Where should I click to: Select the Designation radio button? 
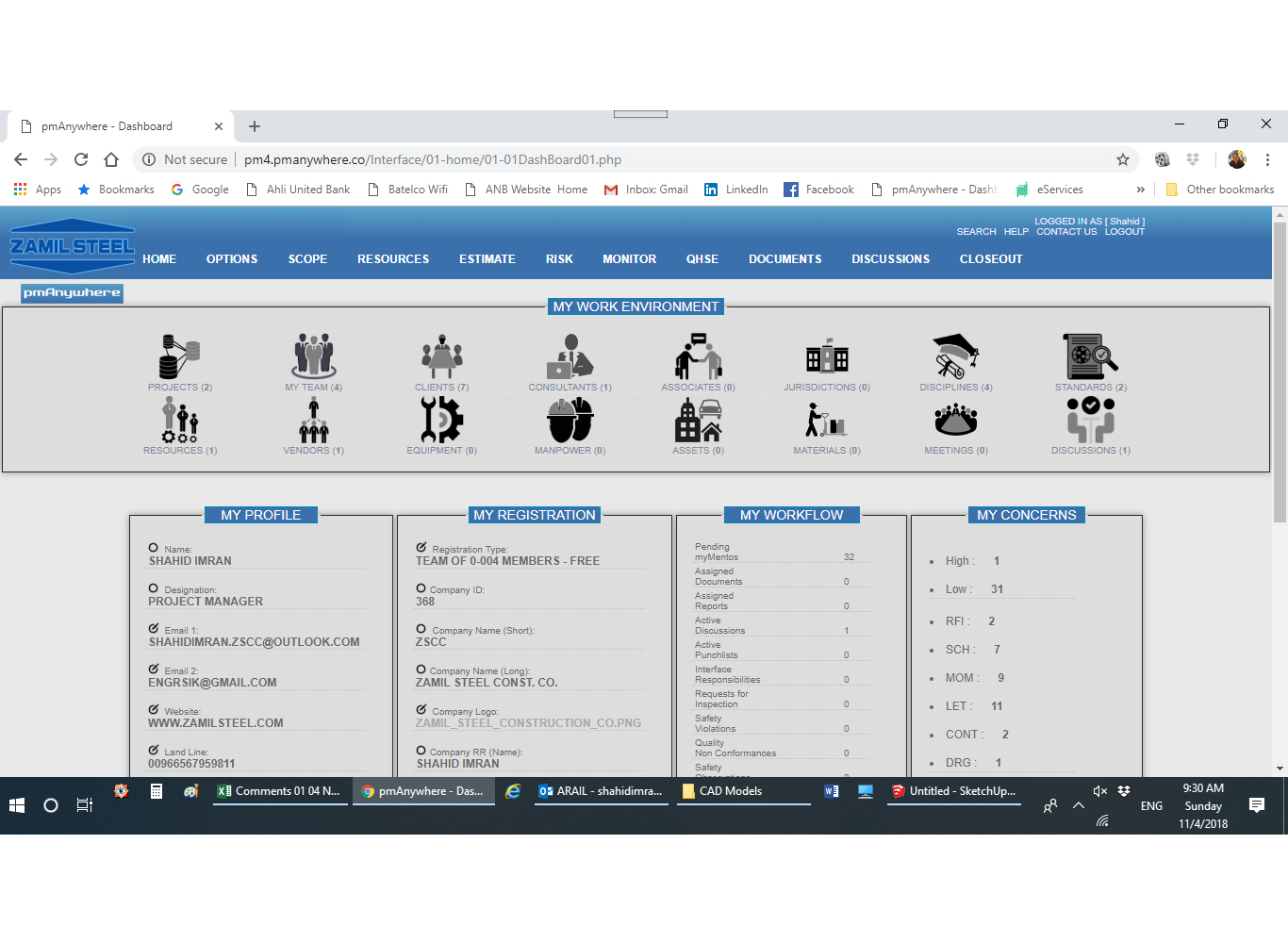(x=154, y=588)
